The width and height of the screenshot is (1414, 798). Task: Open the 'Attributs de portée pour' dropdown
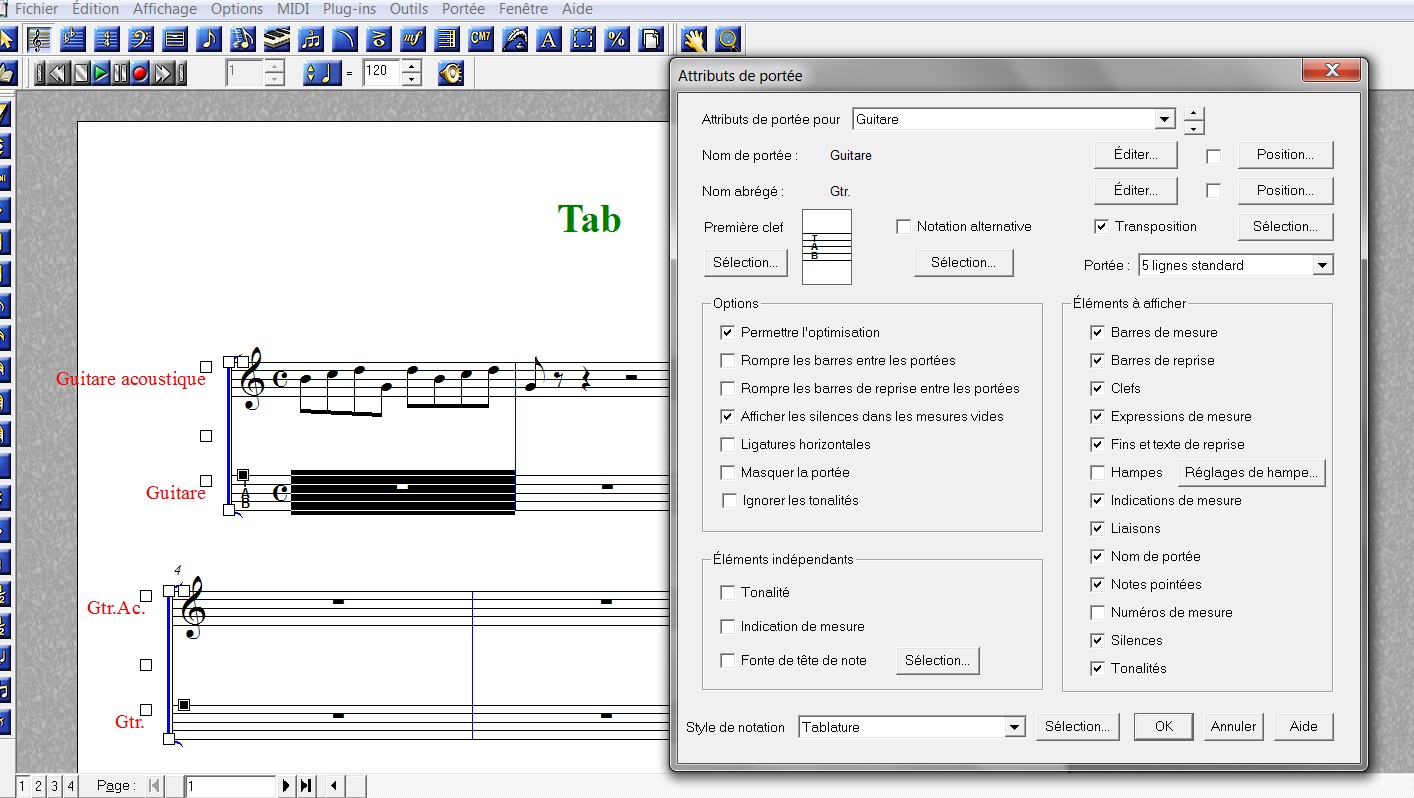(x=1164, y=119)
